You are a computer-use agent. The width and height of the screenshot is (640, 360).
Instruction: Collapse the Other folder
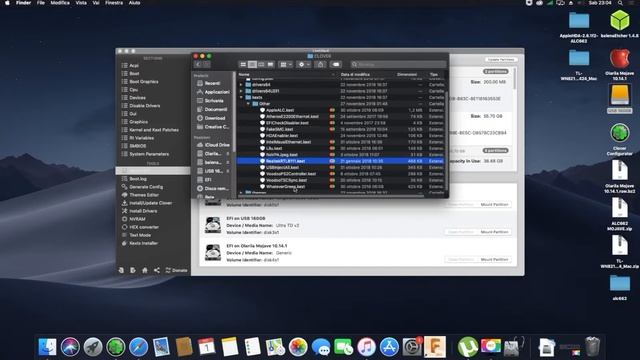248,104
